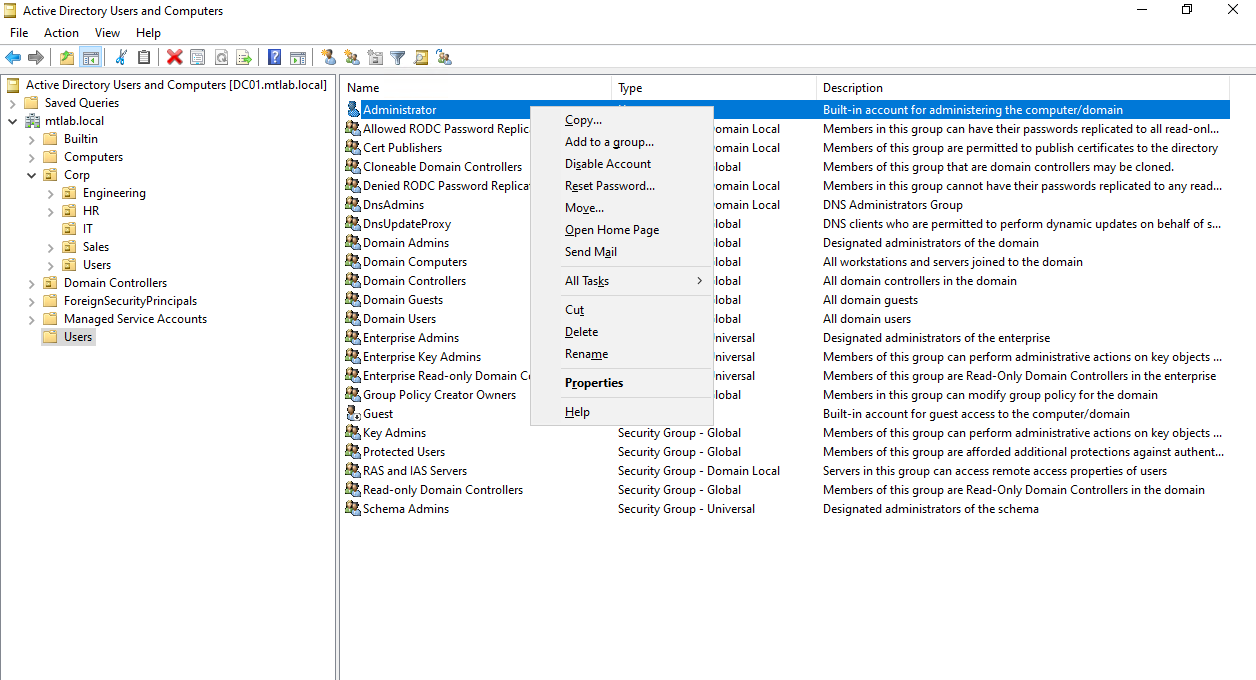The width and height of the screenshot is (1256, 680).
Task: Open the File menu
Action: coord(19,33)
